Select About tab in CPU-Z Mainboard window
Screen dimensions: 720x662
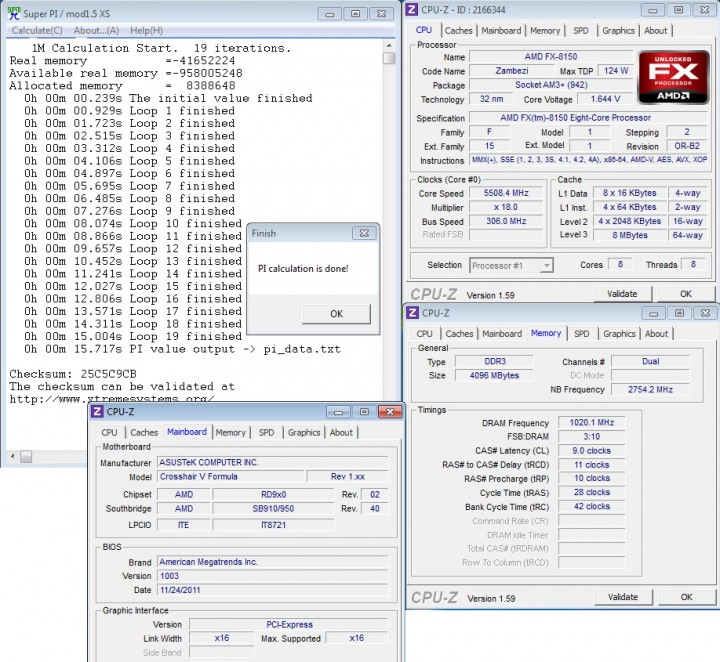coord(341,432)
